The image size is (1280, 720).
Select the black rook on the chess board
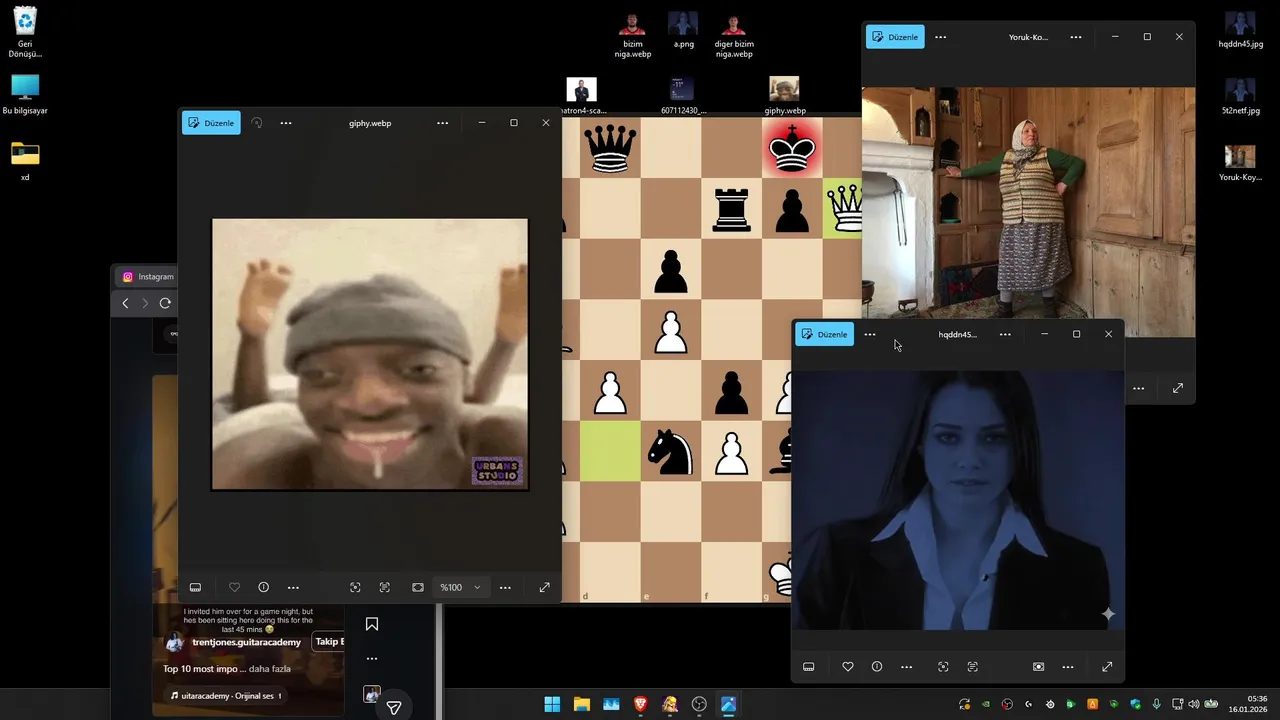732,209
